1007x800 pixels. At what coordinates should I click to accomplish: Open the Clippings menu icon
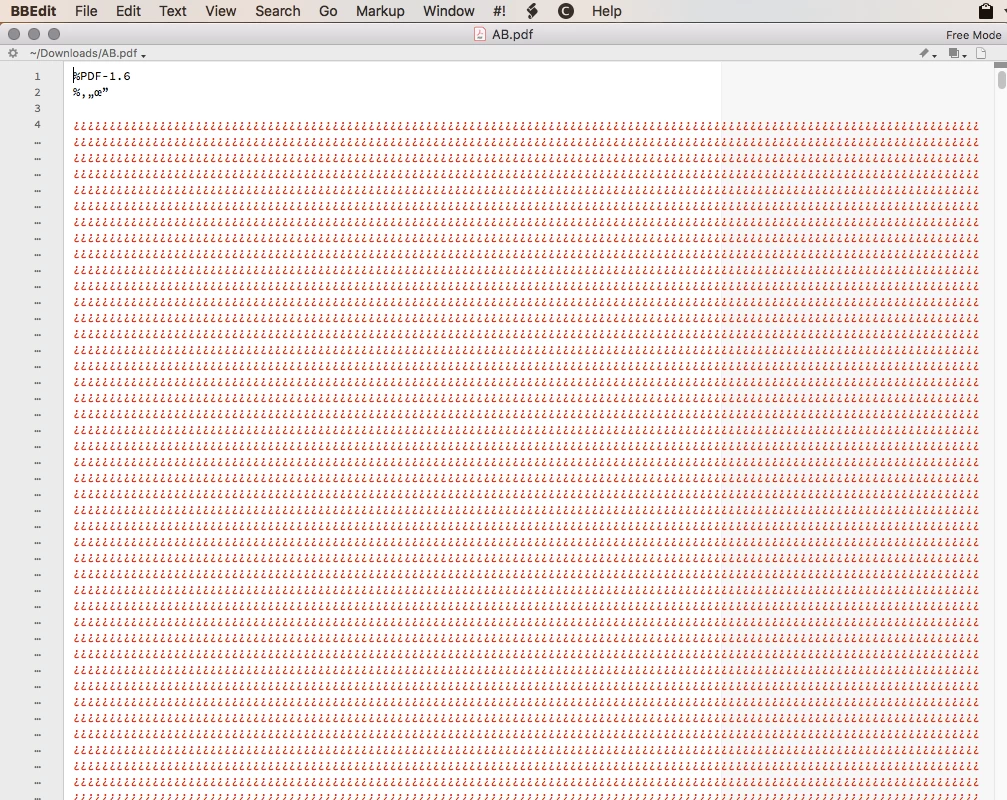(x=566, y=11)
